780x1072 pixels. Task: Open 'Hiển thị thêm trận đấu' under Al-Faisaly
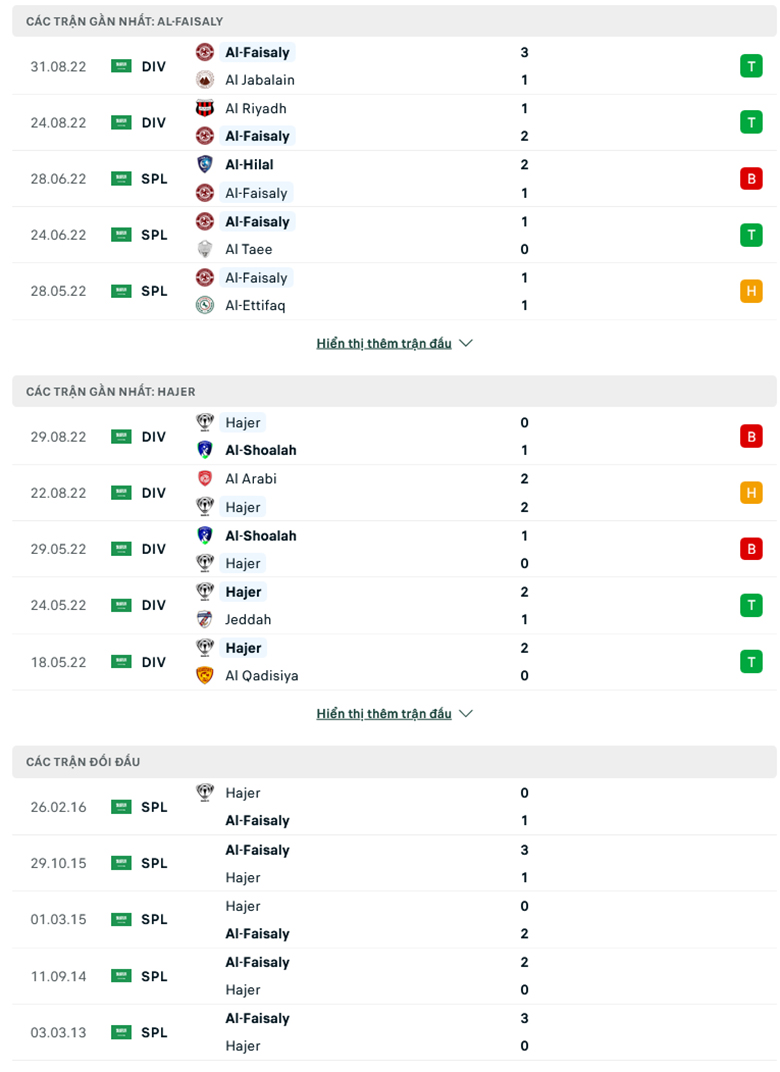tap(384, 343)
